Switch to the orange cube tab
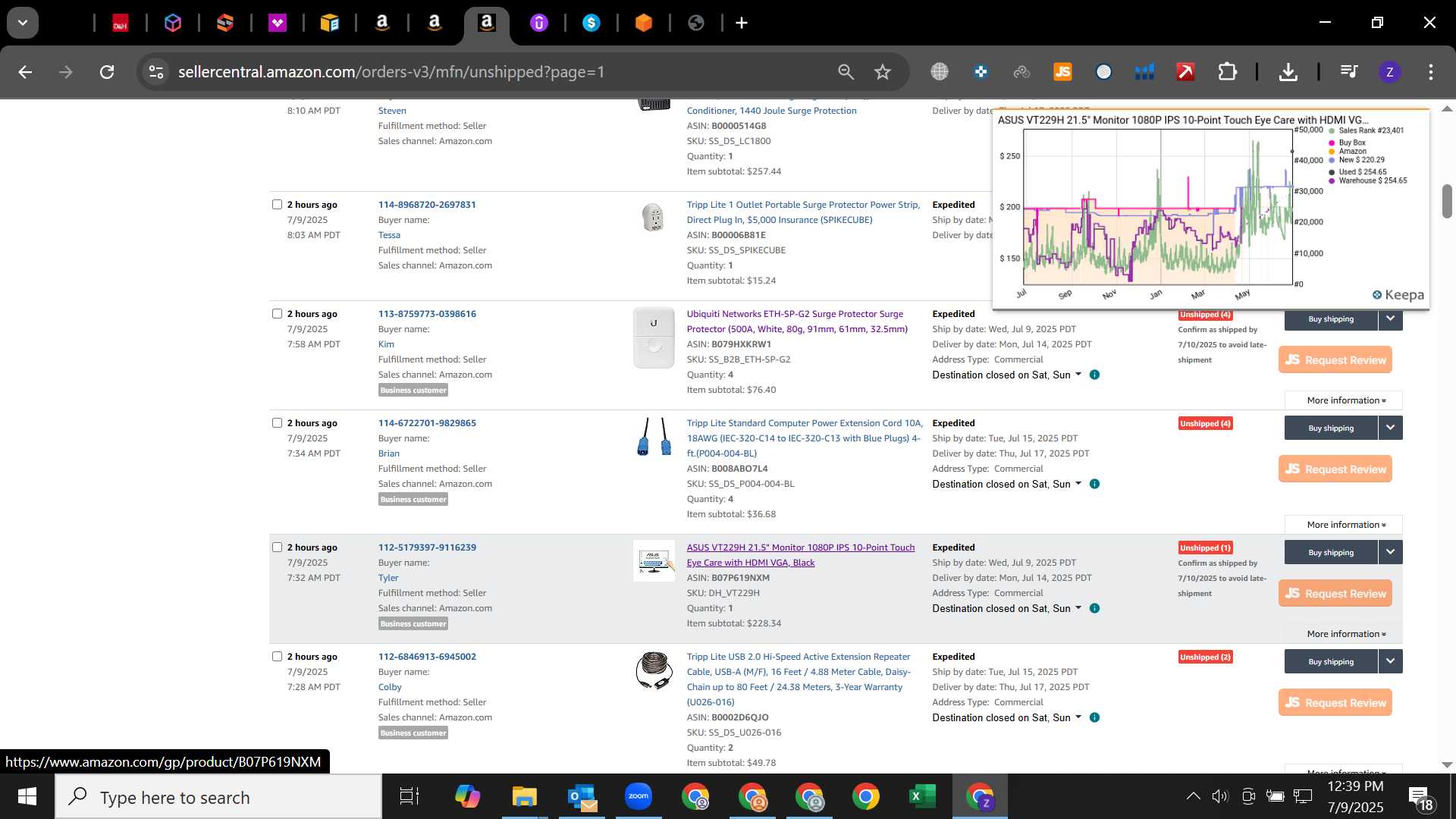Image resolution: width=1456 pixels, height=819 pixels. click(x=644, y=24)
